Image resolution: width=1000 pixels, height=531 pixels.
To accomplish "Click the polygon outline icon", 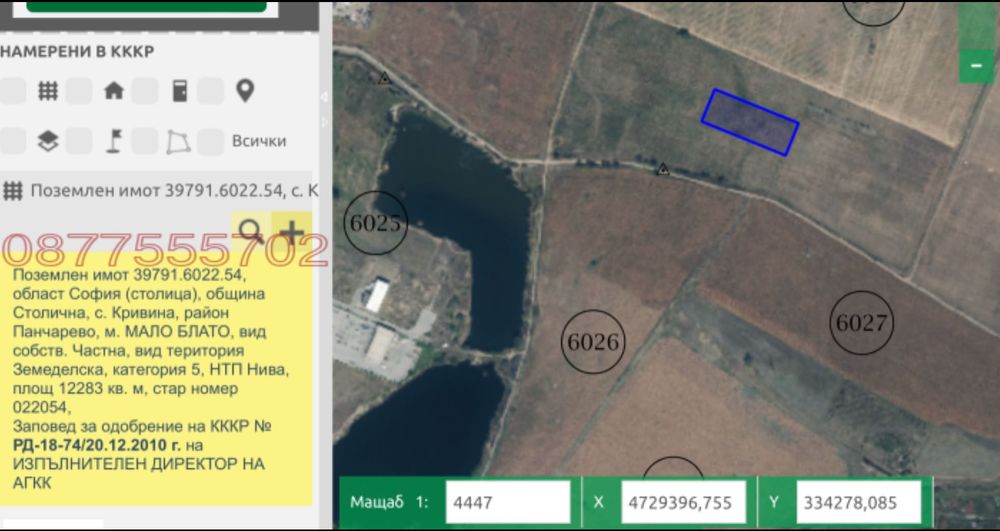I will [179, 142].
